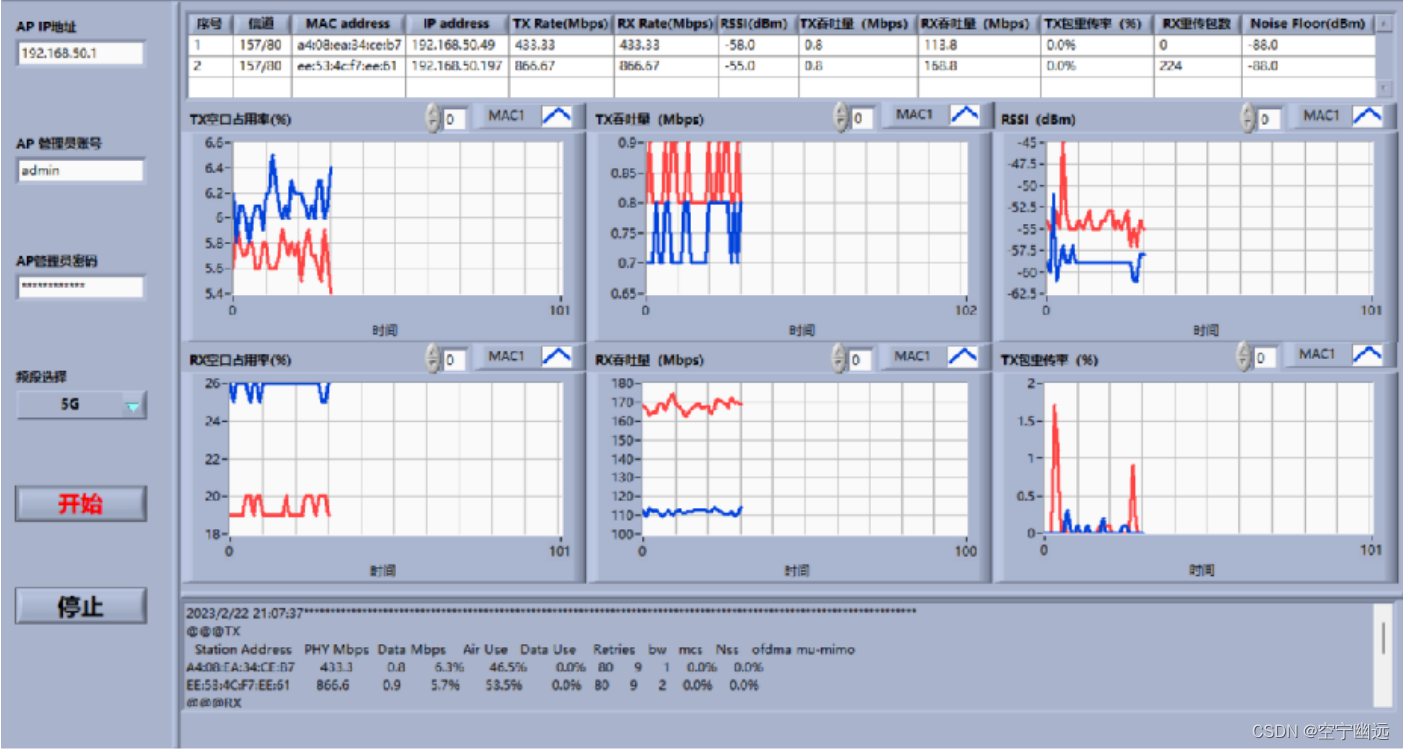1405x750 pixels.
Task: Click the plot index stepper of the TX包重传率 chart
Action: click(1244, 356)
